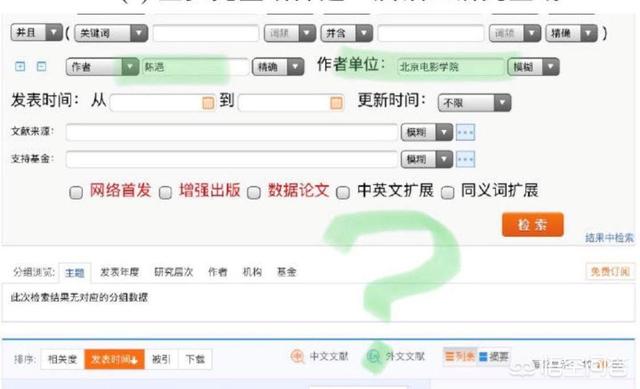Open the 模糊 dropdown beside 作者单位

point(533,67)
